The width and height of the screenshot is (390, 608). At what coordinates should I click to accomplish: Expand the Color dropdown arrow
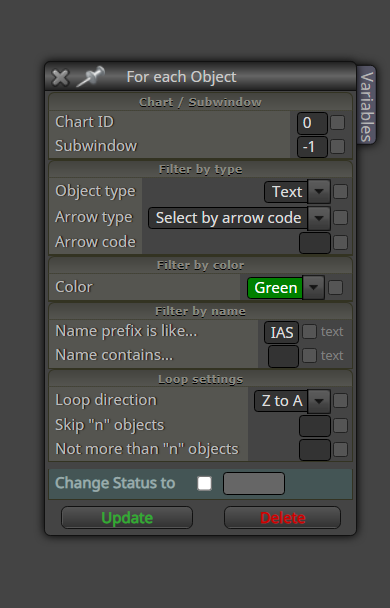pos(313,288)
